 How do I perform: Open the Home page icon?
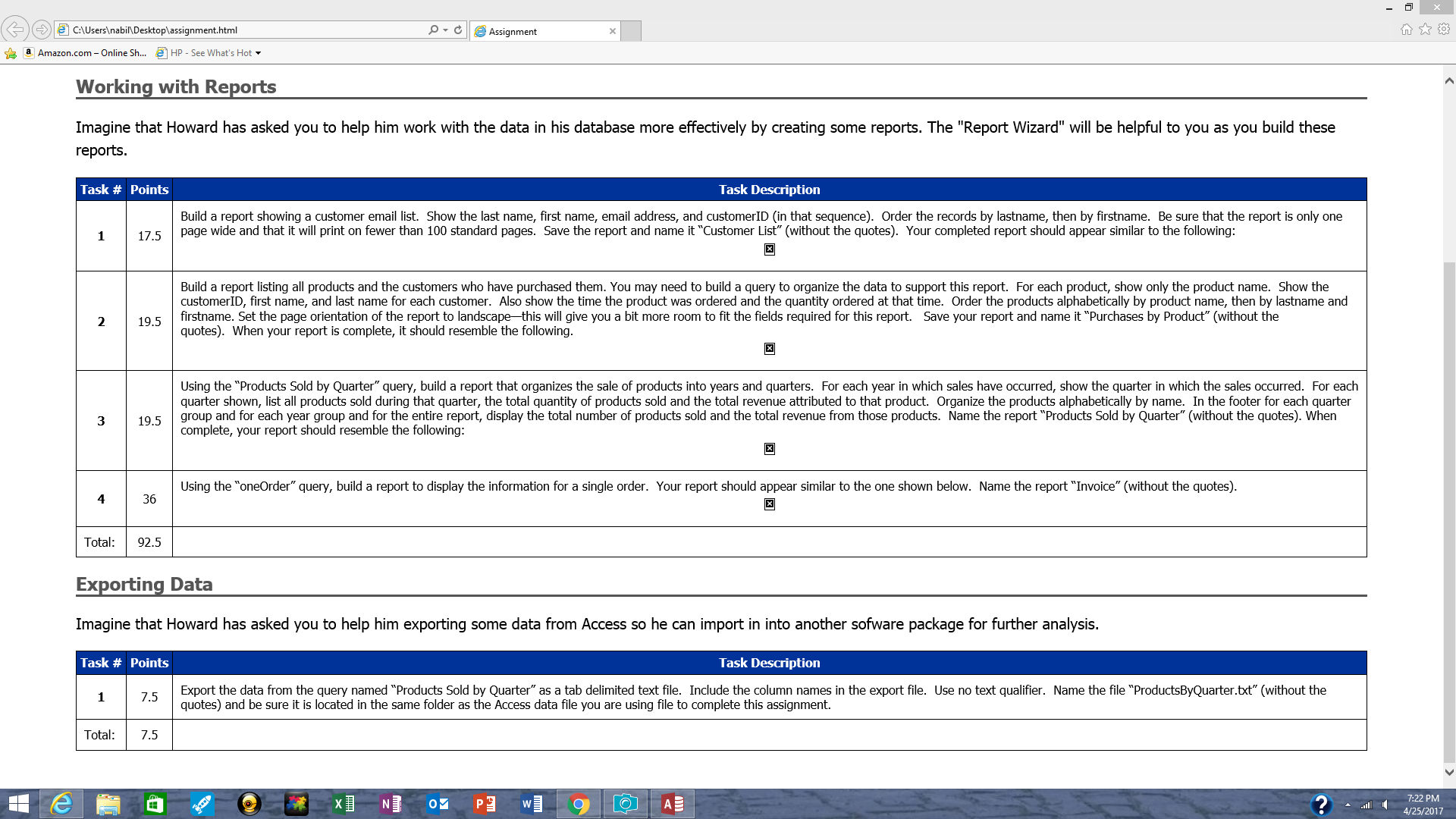[1406, 29]
